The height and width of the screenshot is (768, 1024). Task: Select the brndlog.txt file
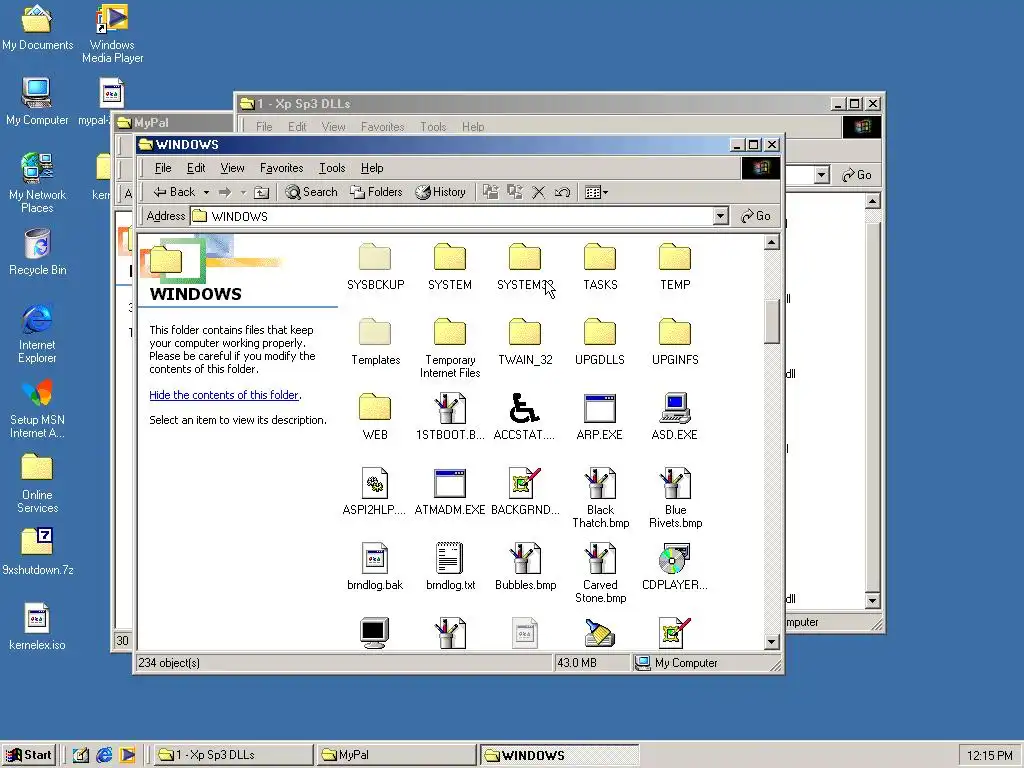[x=449, y=568]
